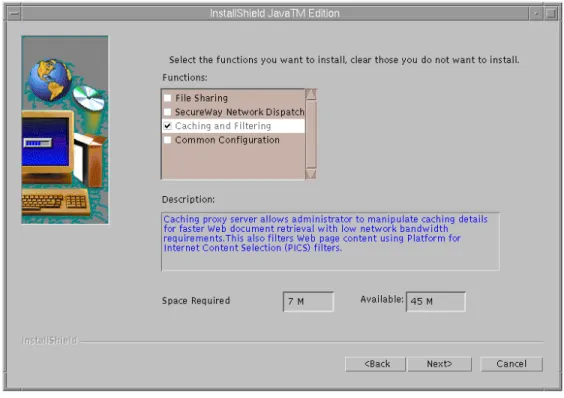
Task: Cancel the installation
Action: (511, 364)
